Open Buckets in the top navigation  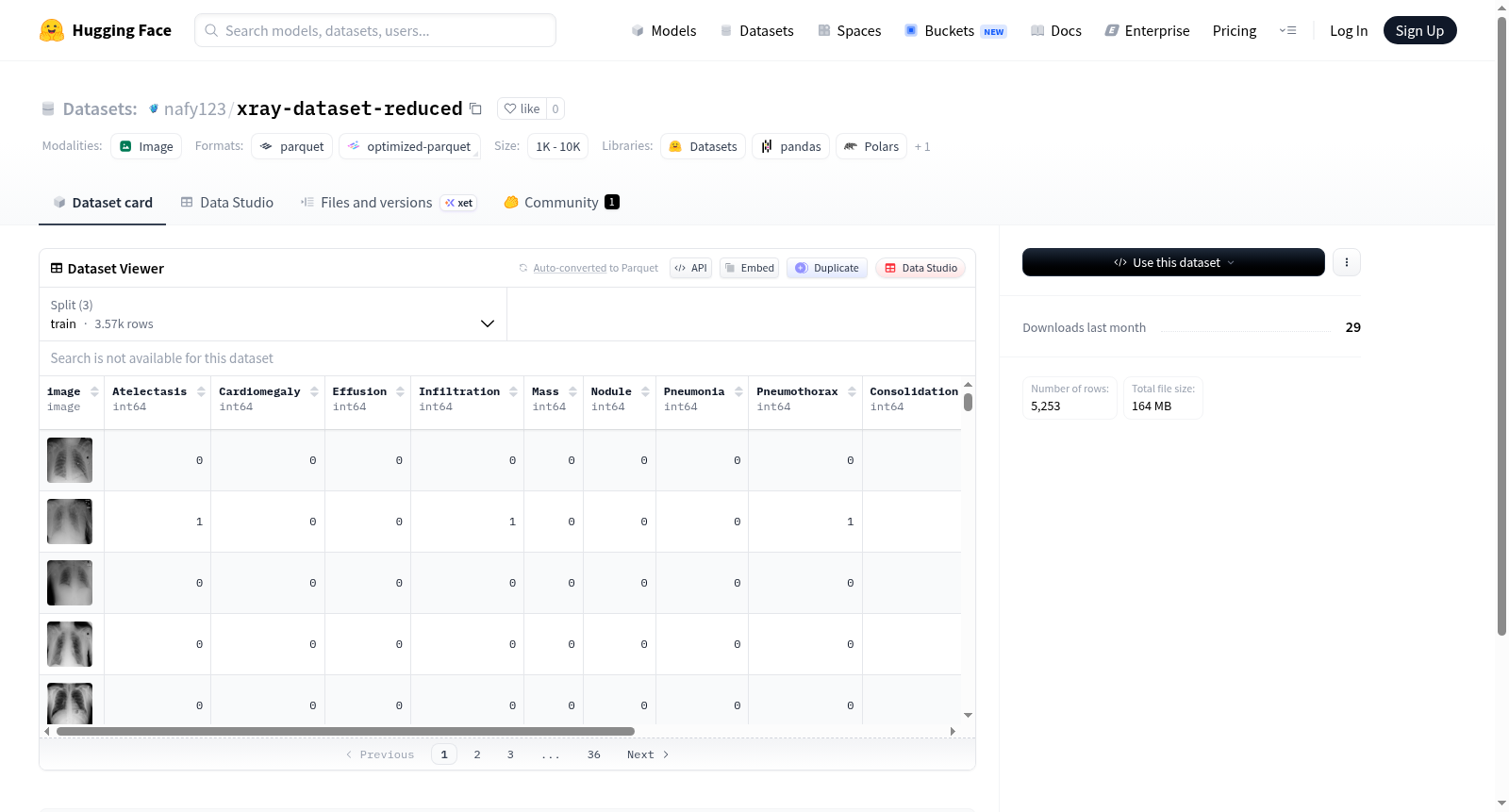955,31
